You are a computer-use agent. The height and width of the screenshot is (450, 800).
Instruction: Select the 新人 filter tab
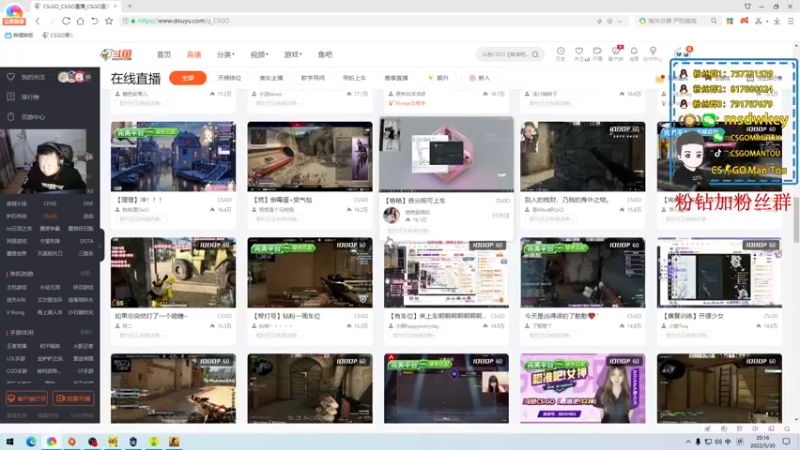480,78
